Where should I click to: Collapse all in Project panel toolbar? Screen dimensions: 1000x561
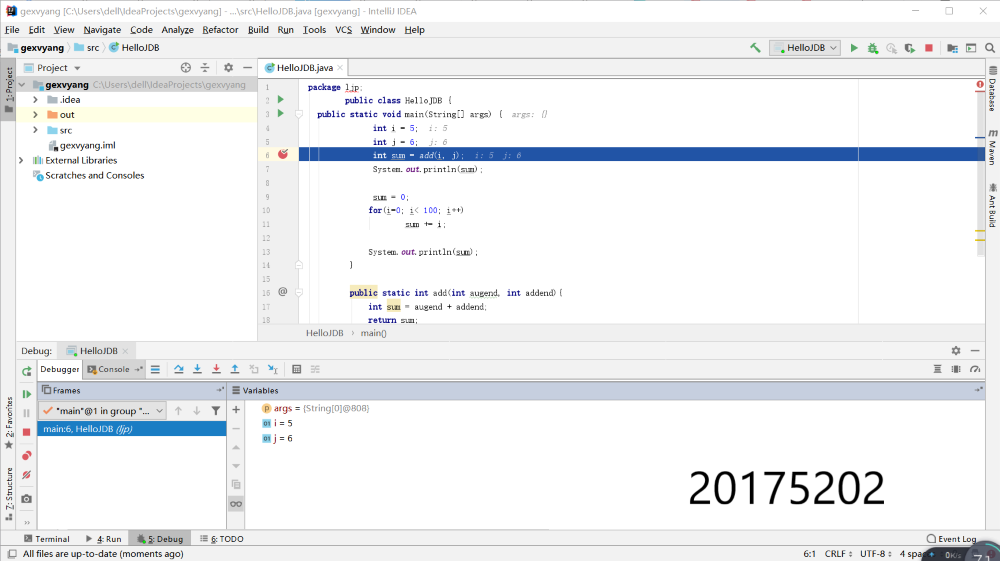pos(205,68)
